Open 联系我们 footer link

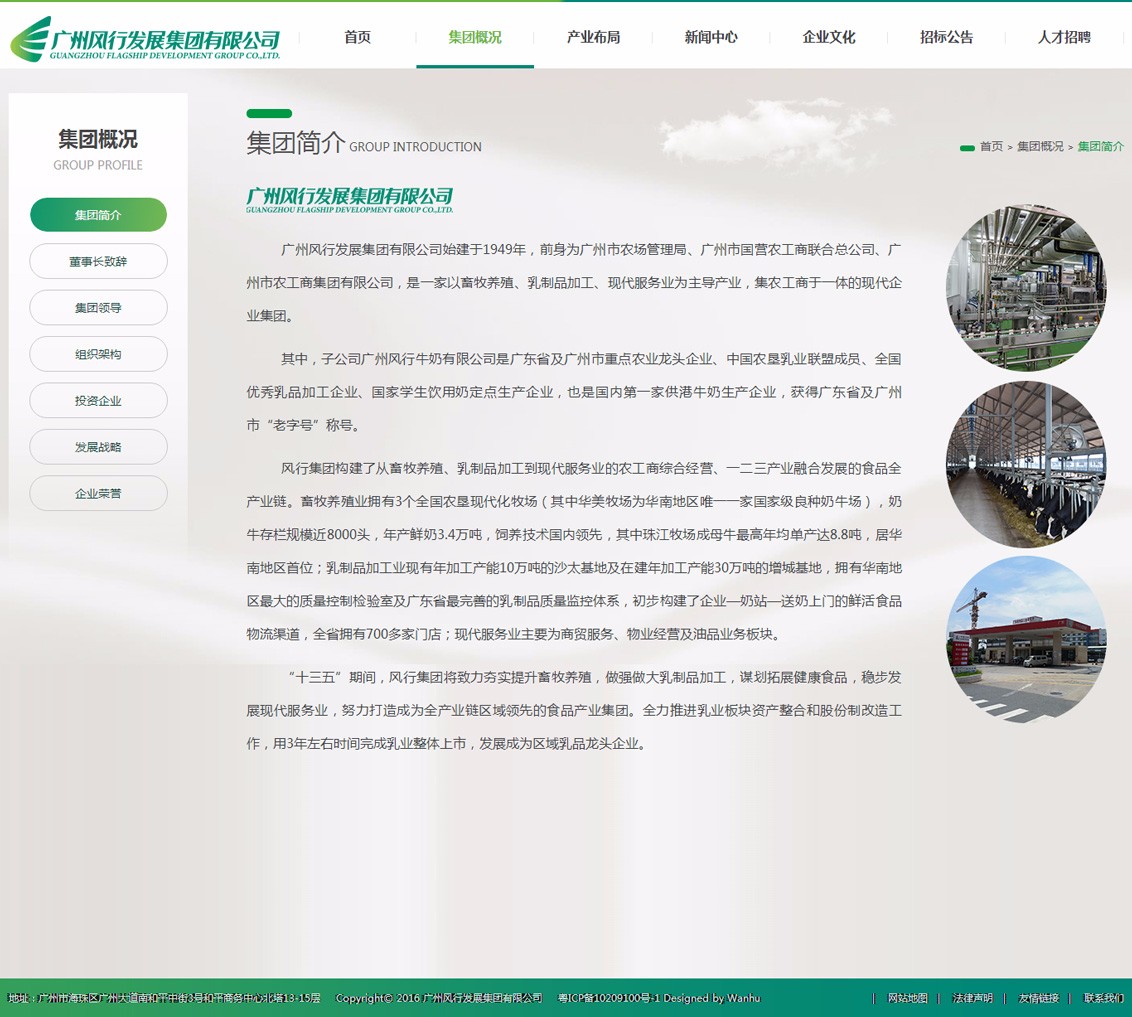point(1104,998)
